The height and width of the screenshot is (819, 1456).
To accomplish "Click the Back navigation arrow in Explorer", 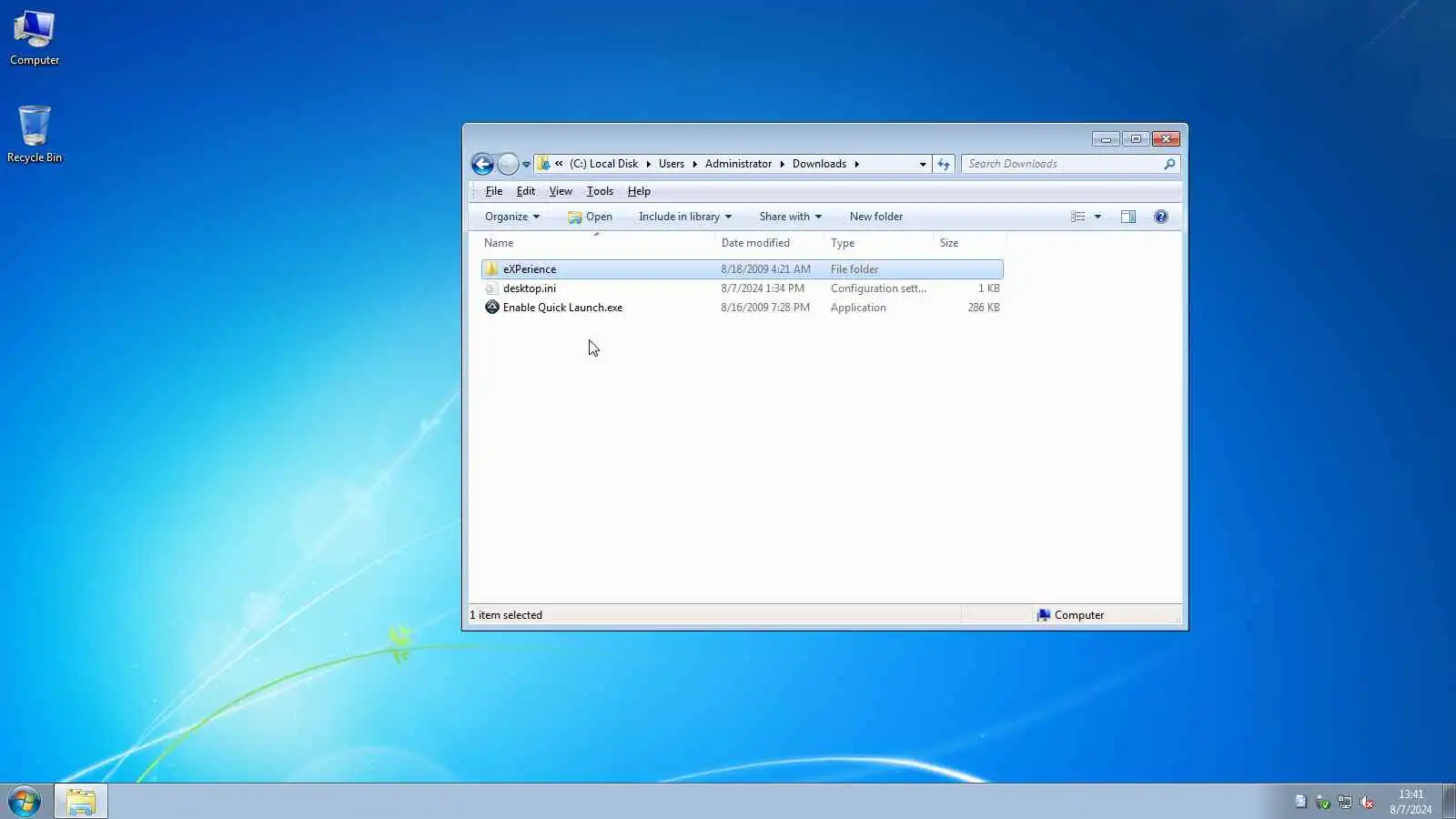I will click(482, 164).
